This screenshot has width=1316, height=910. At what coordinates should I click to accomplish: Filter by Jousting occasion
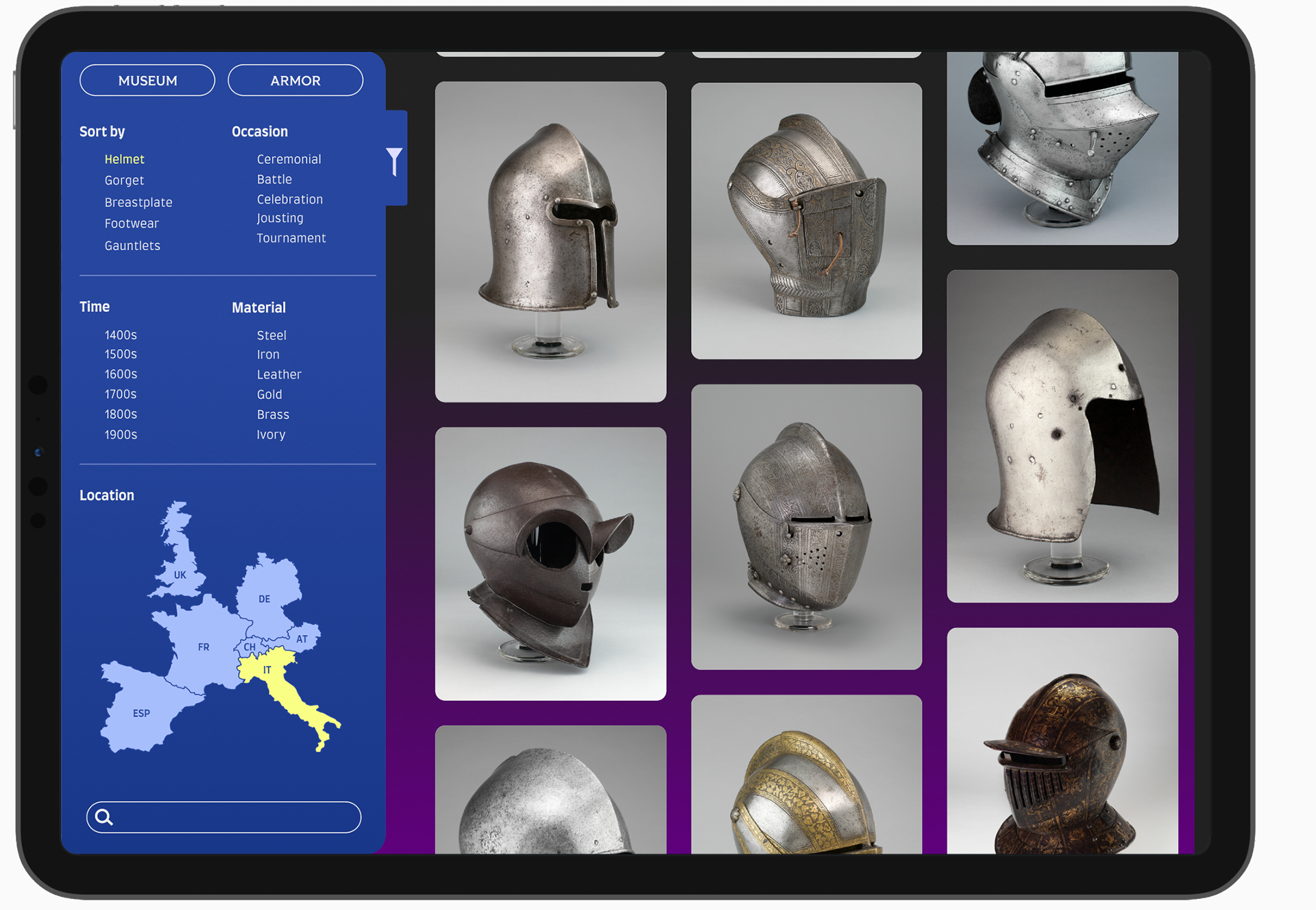click(x=280, y=218)
